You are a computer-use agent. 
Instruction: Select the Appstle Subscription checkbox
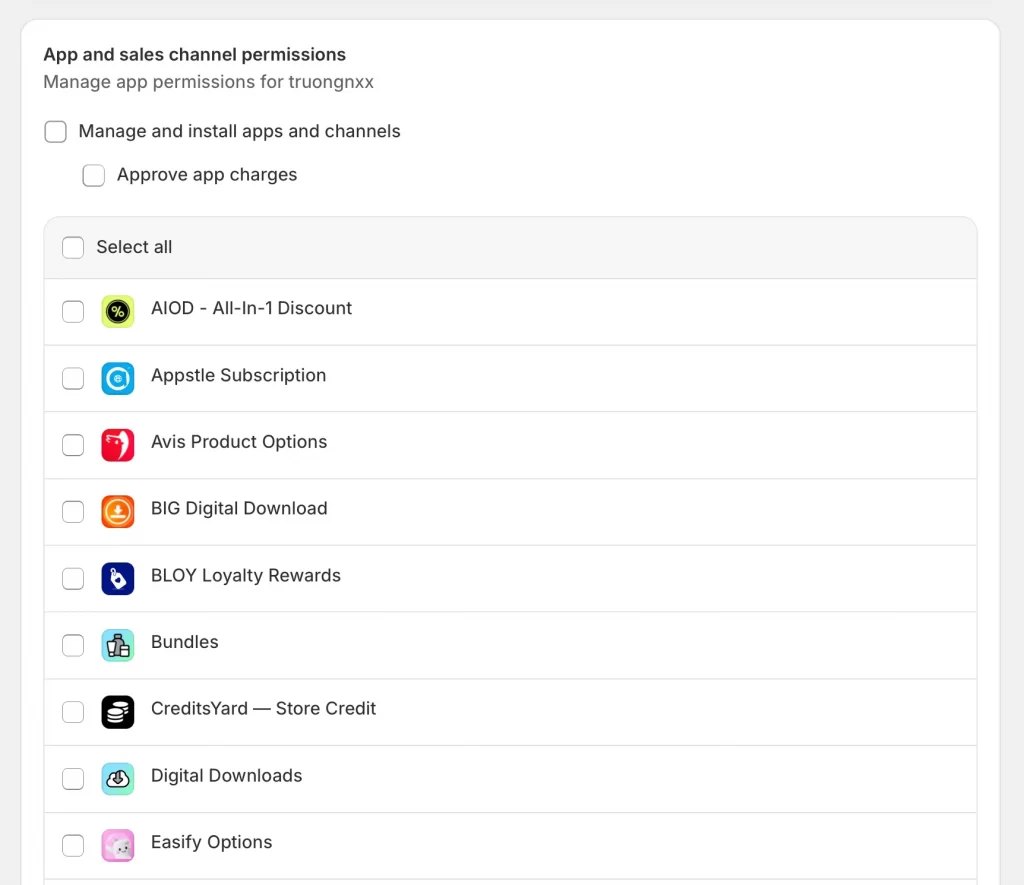(72, 378)
